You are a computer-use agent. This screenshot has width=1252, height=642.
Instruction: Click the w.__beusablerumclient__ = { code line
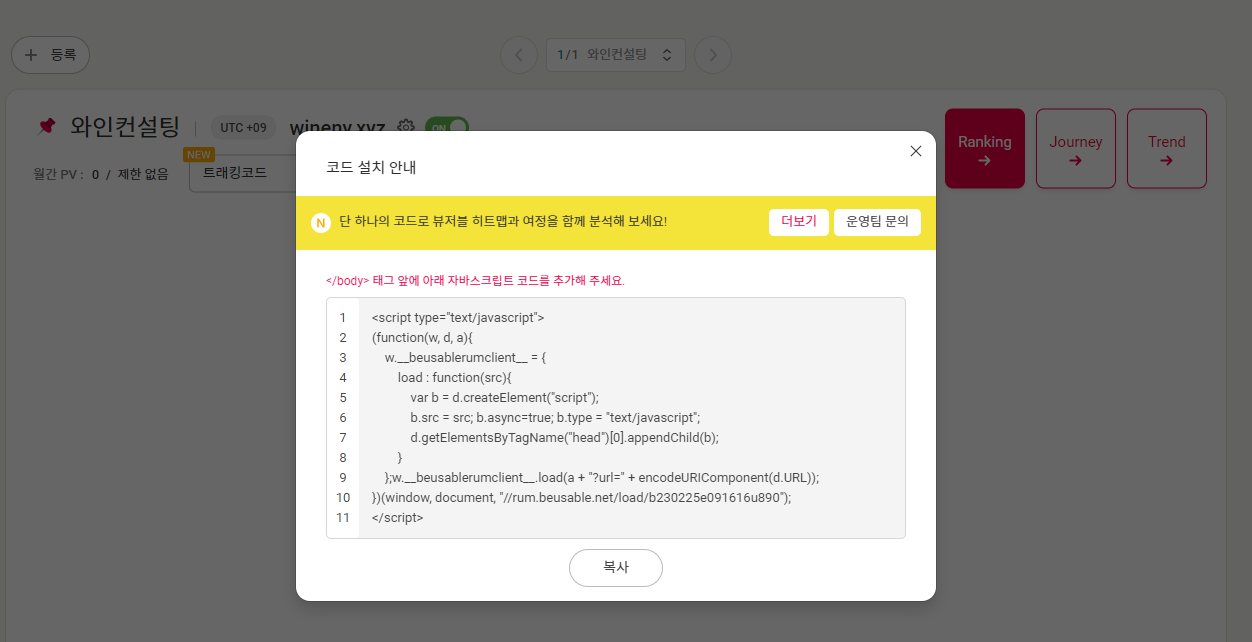[465, 358]
